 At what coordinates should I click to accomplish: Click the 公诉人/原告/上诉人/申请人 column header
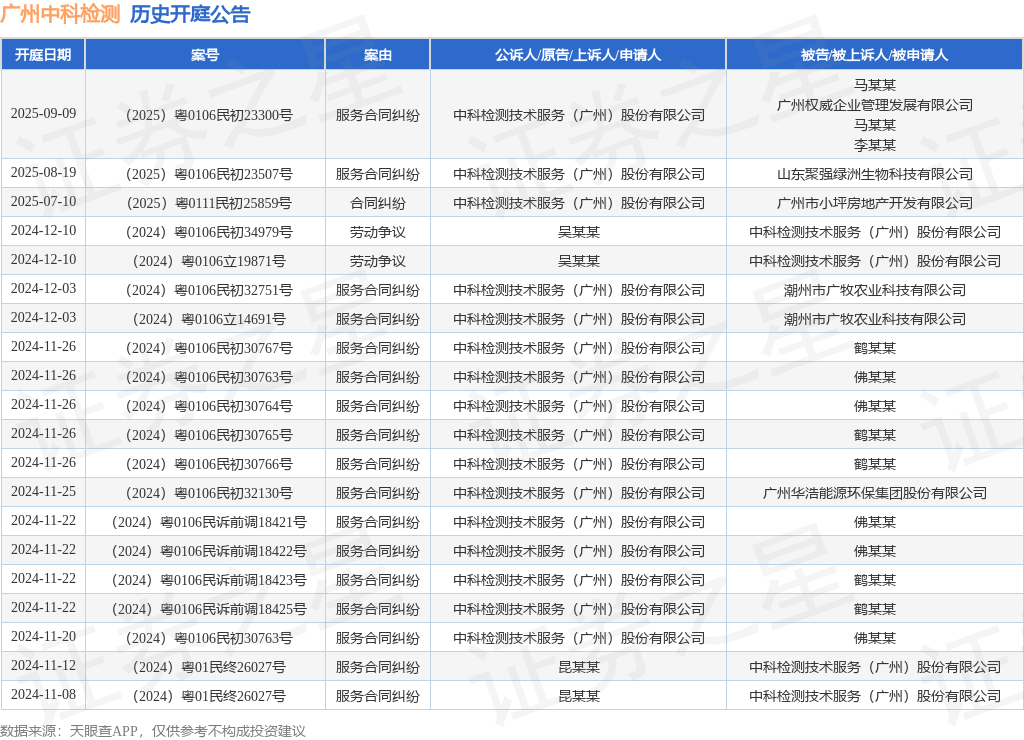578,55
